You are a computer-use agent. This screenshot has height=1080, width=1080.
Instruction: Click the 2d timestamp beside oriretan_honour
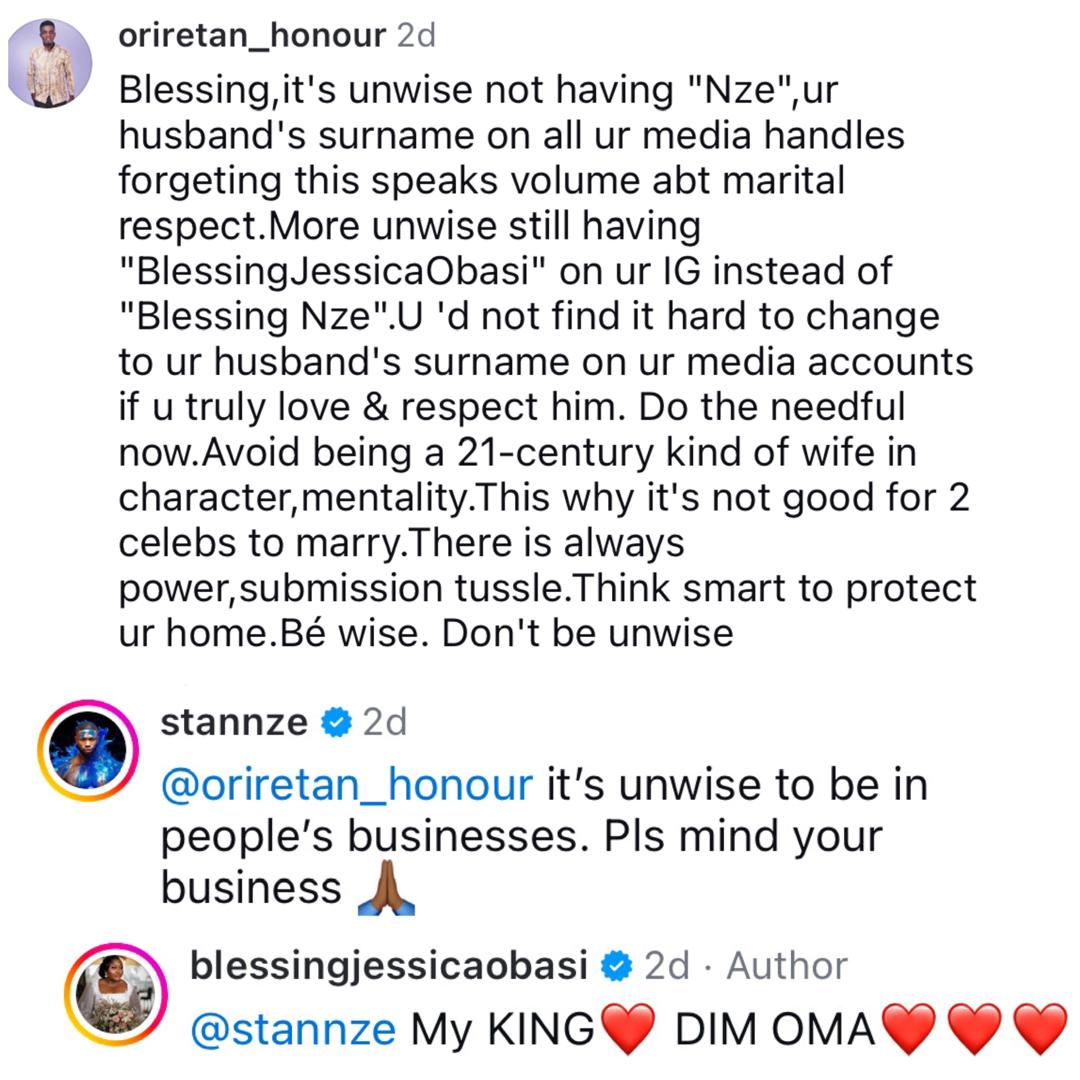click(x=416, y=36)
